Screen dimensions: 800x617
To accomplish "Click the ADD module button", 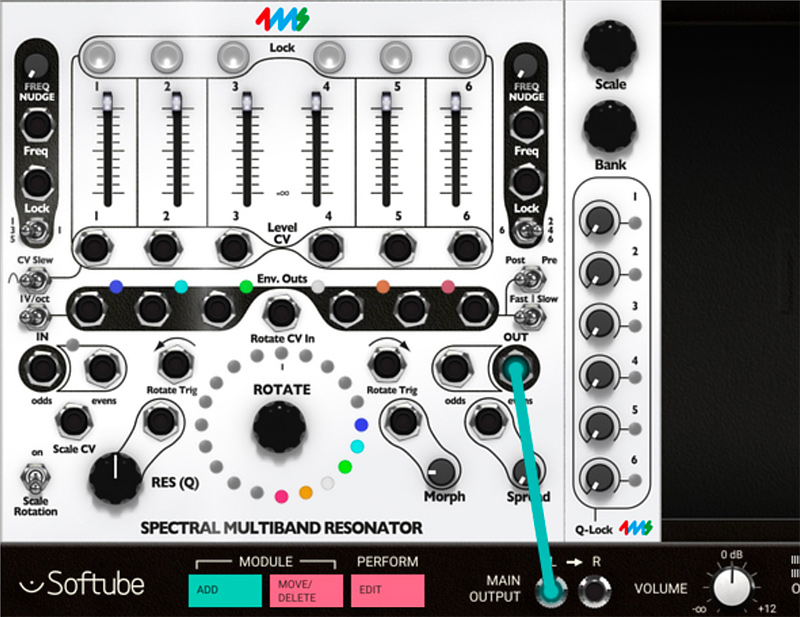I will click(x=222, y=590).
